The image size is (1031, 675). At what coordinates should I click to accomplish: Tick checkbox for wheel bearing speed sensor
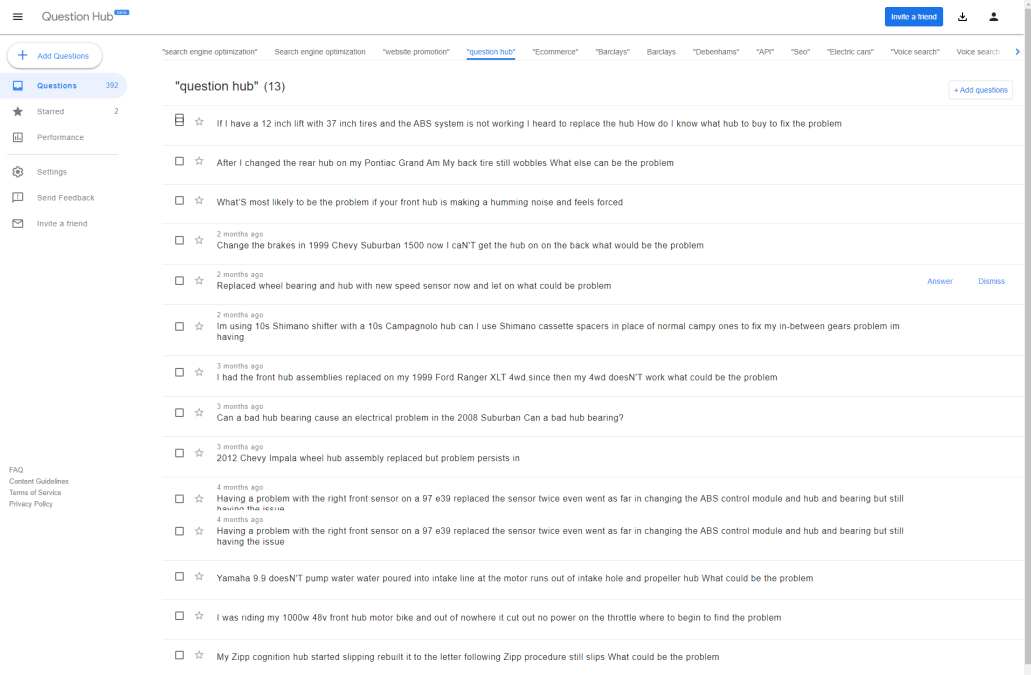click(x=180, y=281)
